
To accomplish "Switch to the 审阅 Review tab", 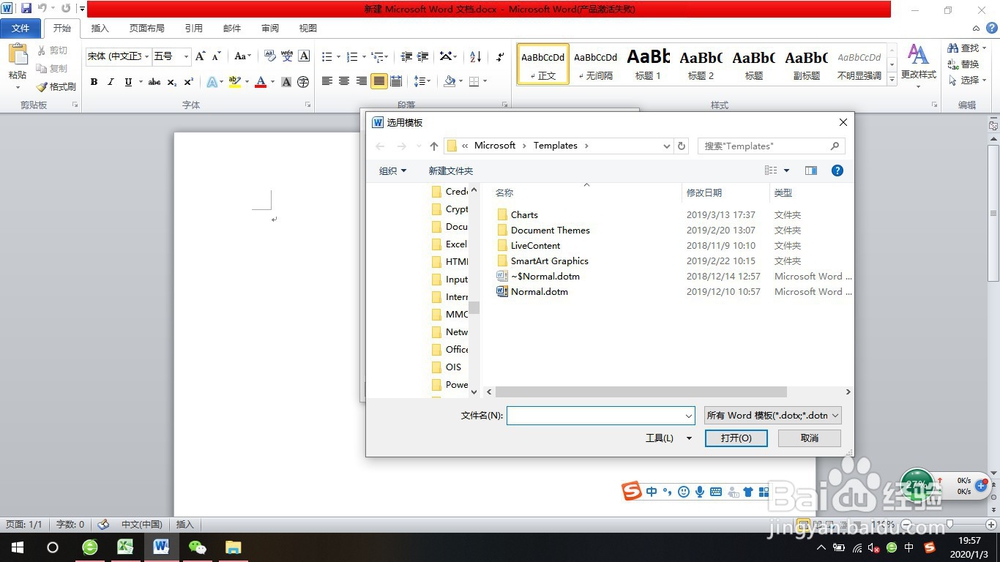I will 270,28.
